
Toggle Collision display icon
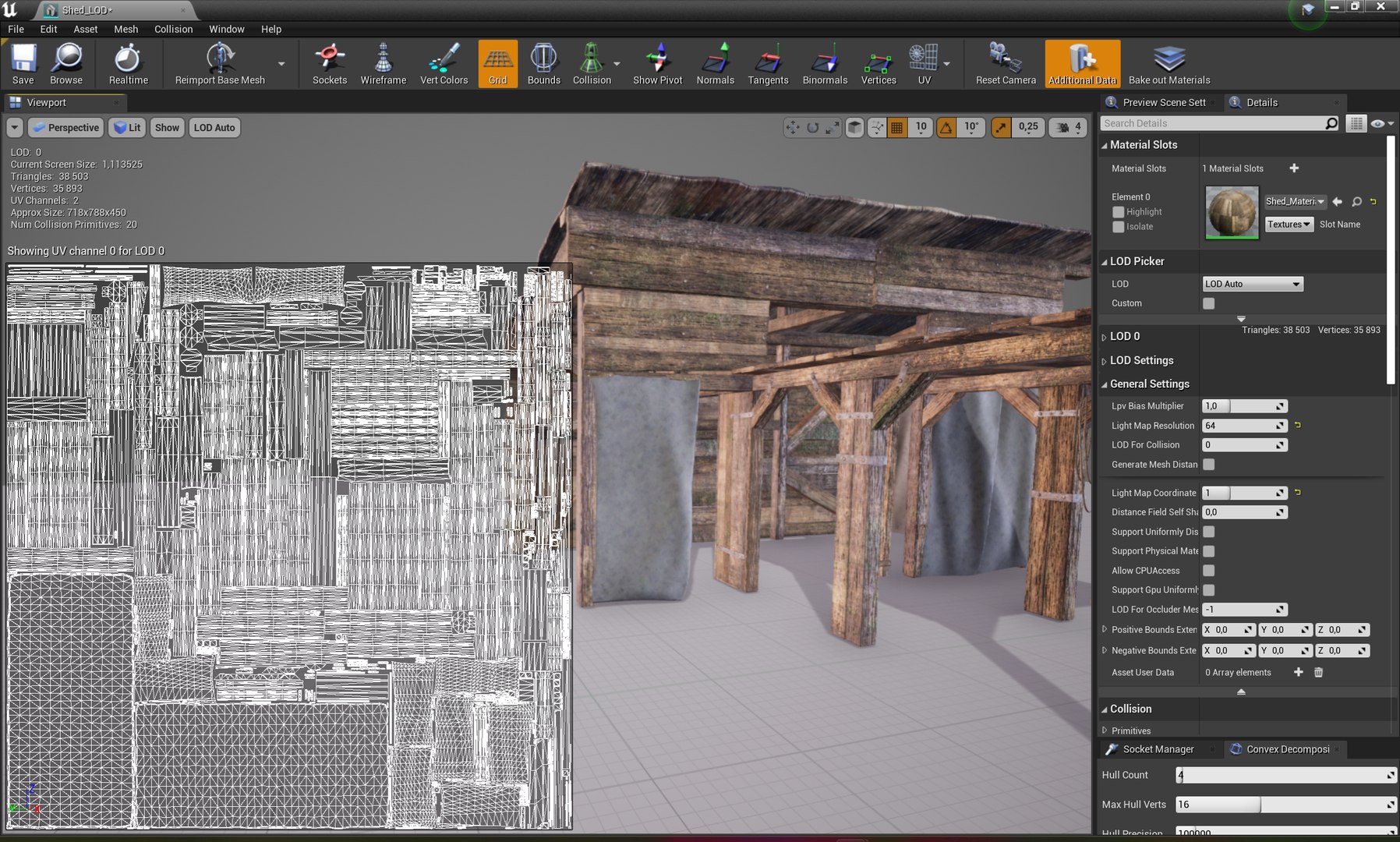point(592,64)
